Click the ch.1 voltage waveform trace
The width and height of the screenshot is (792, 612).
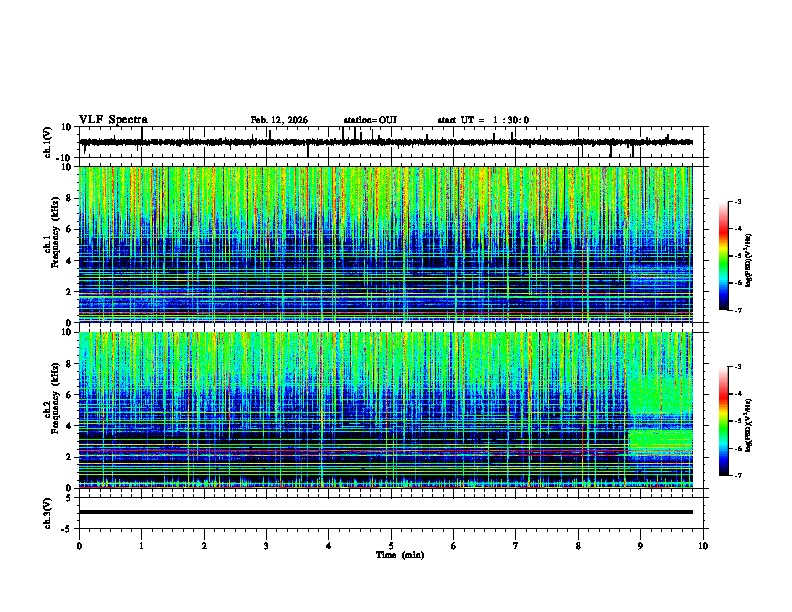tap(386, 142)
